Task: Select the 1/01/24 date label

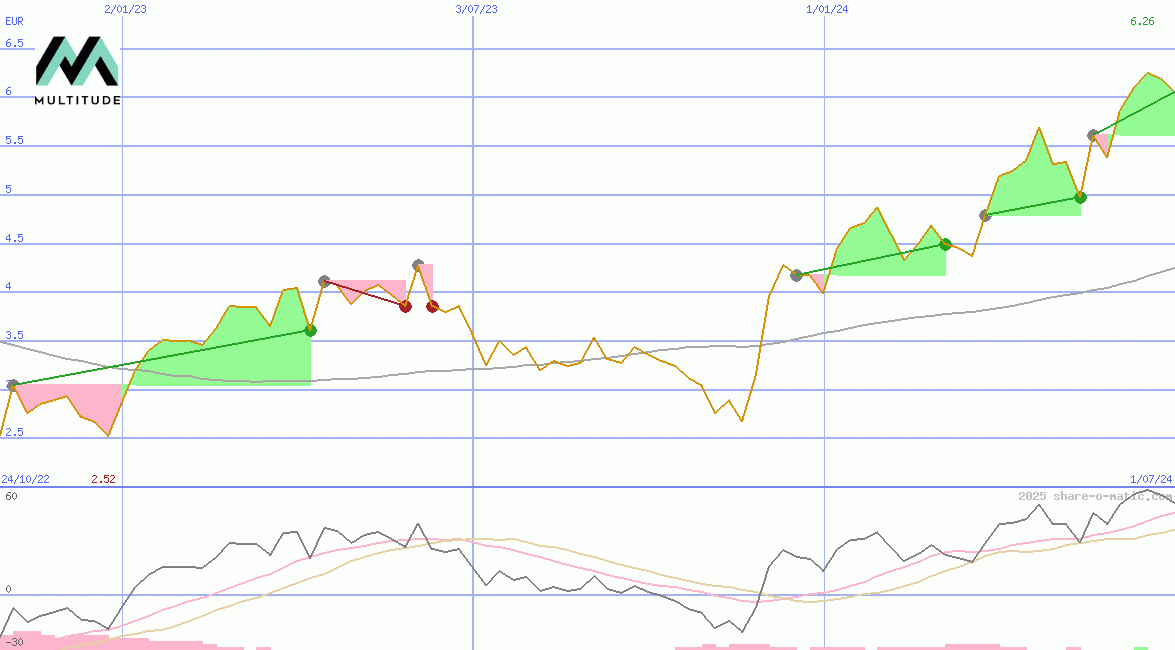Action: point(826,9)
